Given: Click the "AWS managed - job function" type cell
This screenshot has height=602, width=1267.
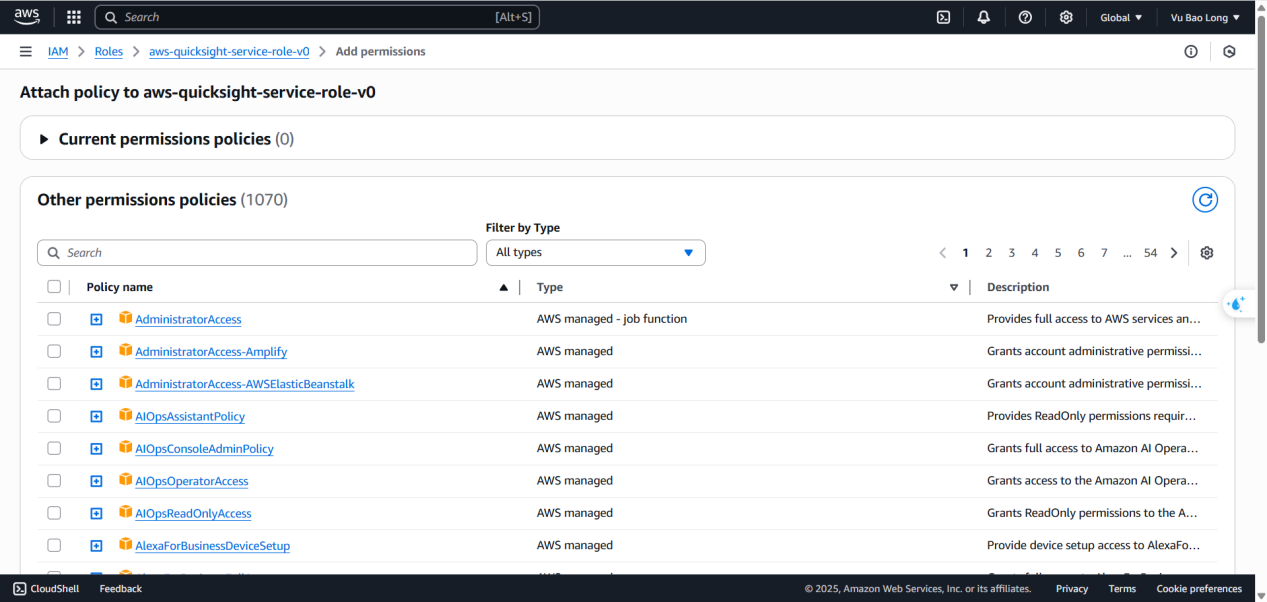Looking at the screenshot, I should point(612,319).
